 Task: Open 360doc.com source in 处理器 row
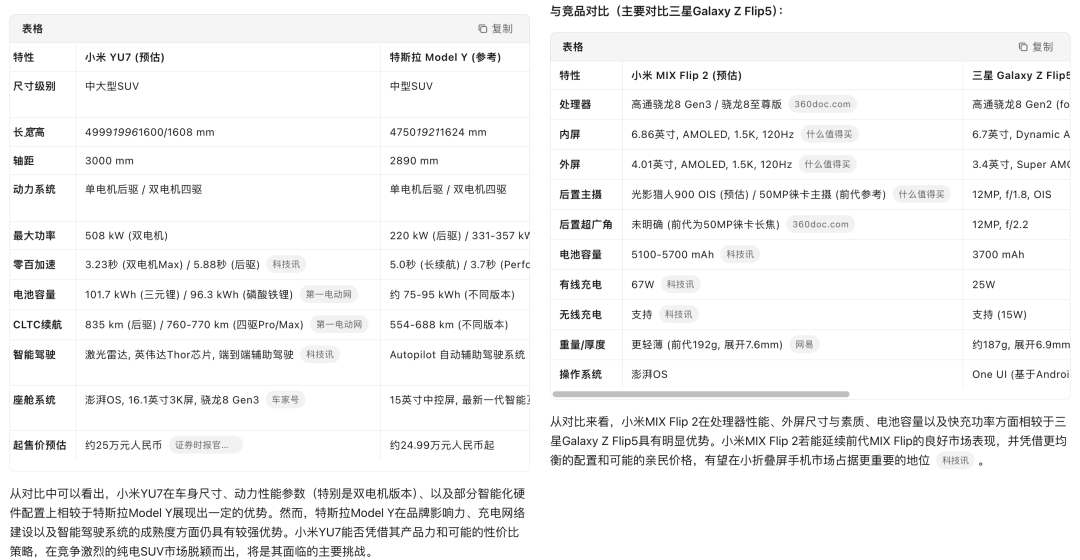coord(822,105)
